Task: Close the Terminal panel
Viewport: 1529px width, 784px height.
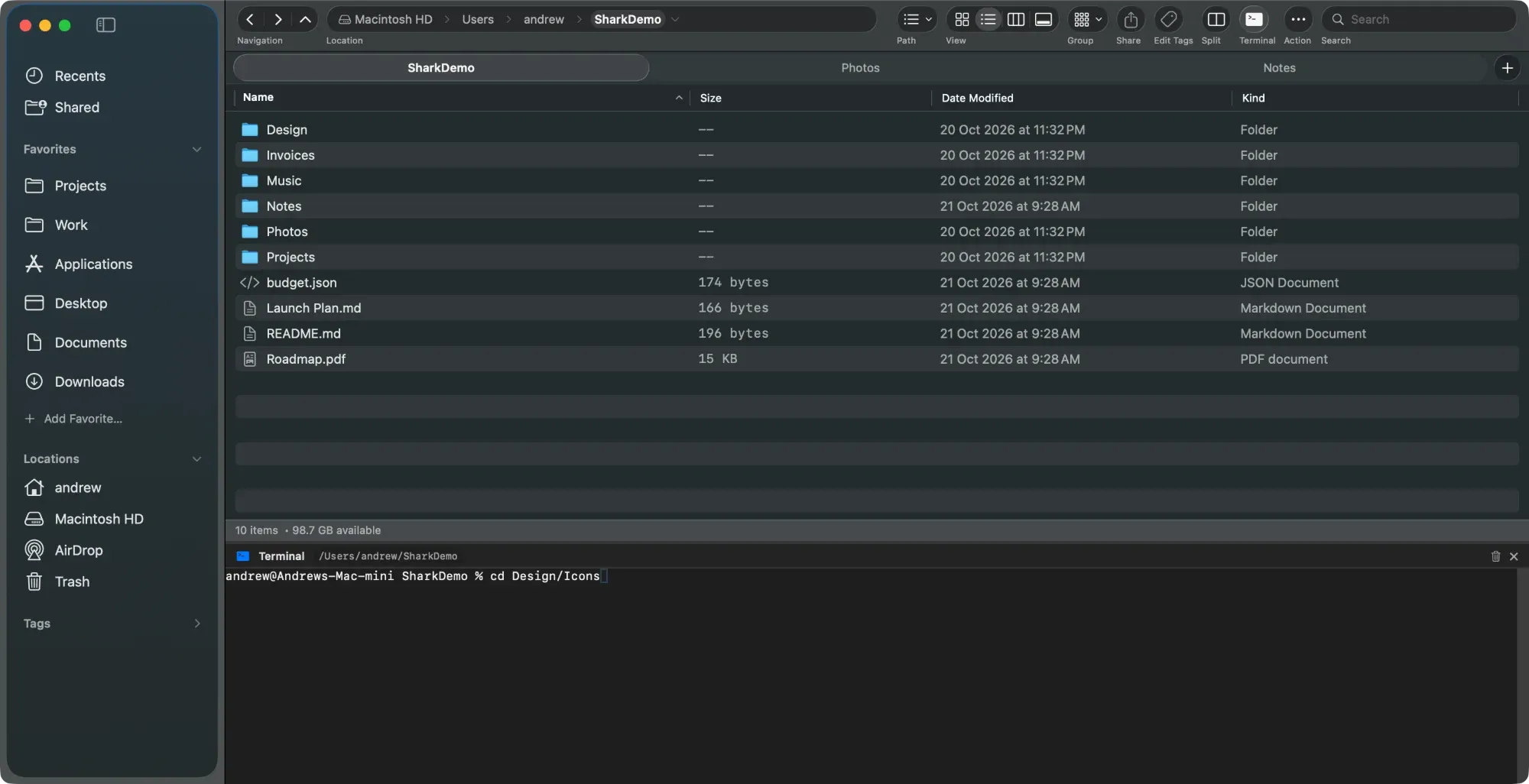Action: click(1514, 556)
